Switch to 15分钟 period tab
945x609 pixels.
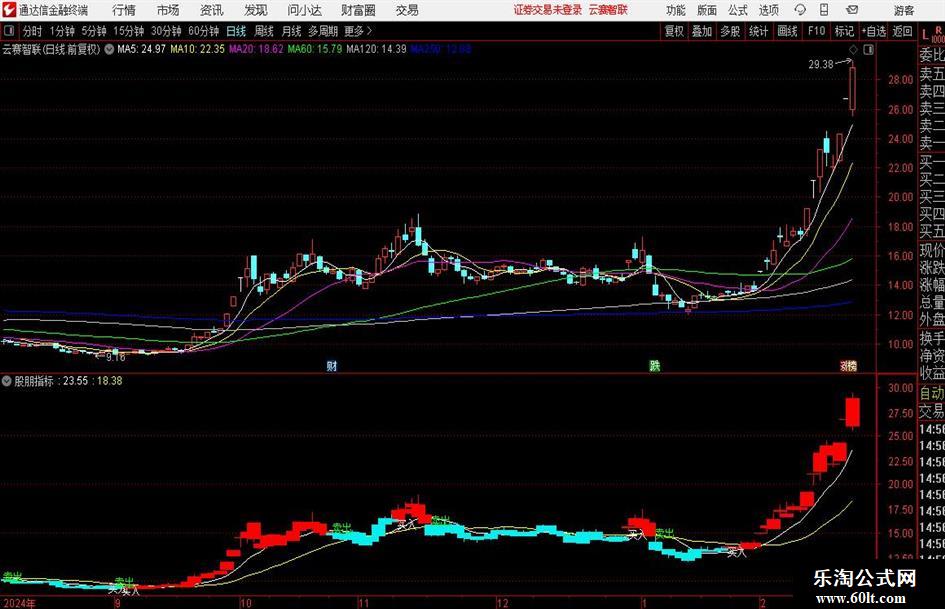pos(128,31)
